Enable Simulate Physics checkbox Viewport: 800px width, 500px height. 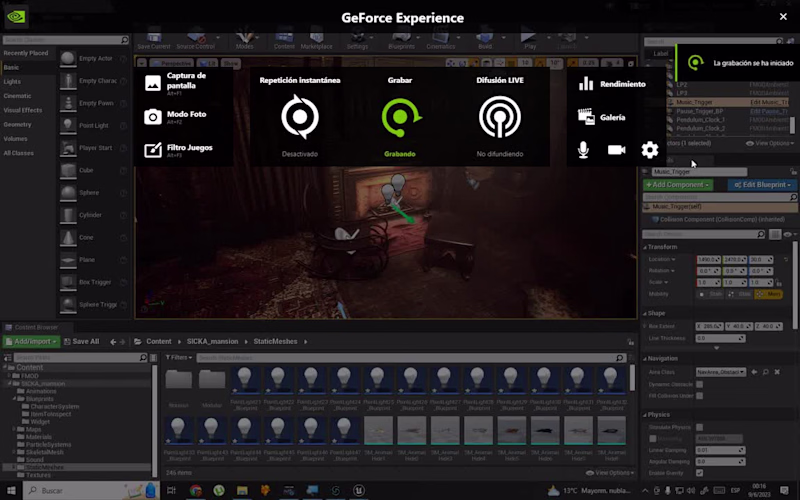pos(699,427)
